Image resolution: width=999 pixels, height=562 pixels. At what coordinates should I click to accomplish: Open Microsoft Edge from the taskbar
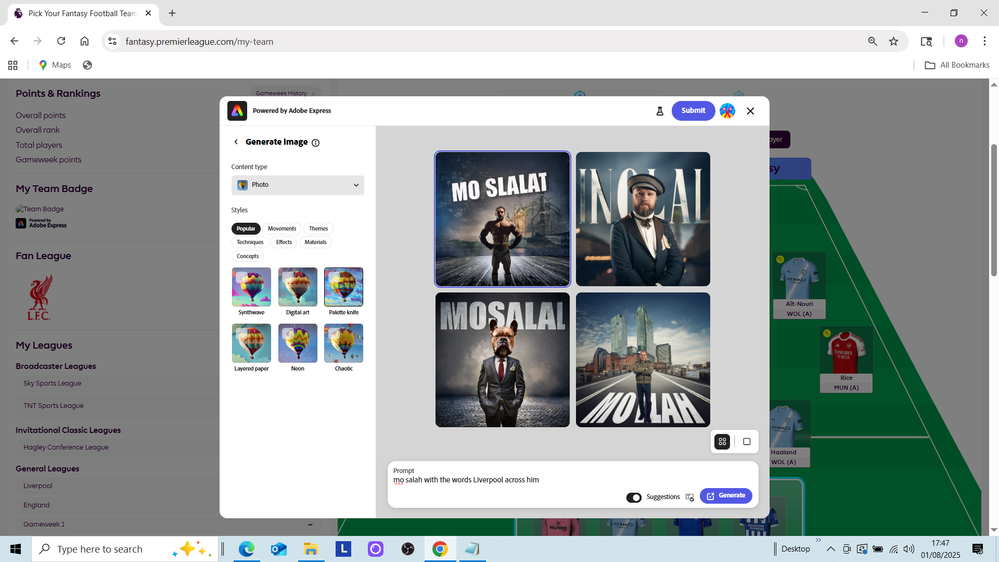point(247,549)
